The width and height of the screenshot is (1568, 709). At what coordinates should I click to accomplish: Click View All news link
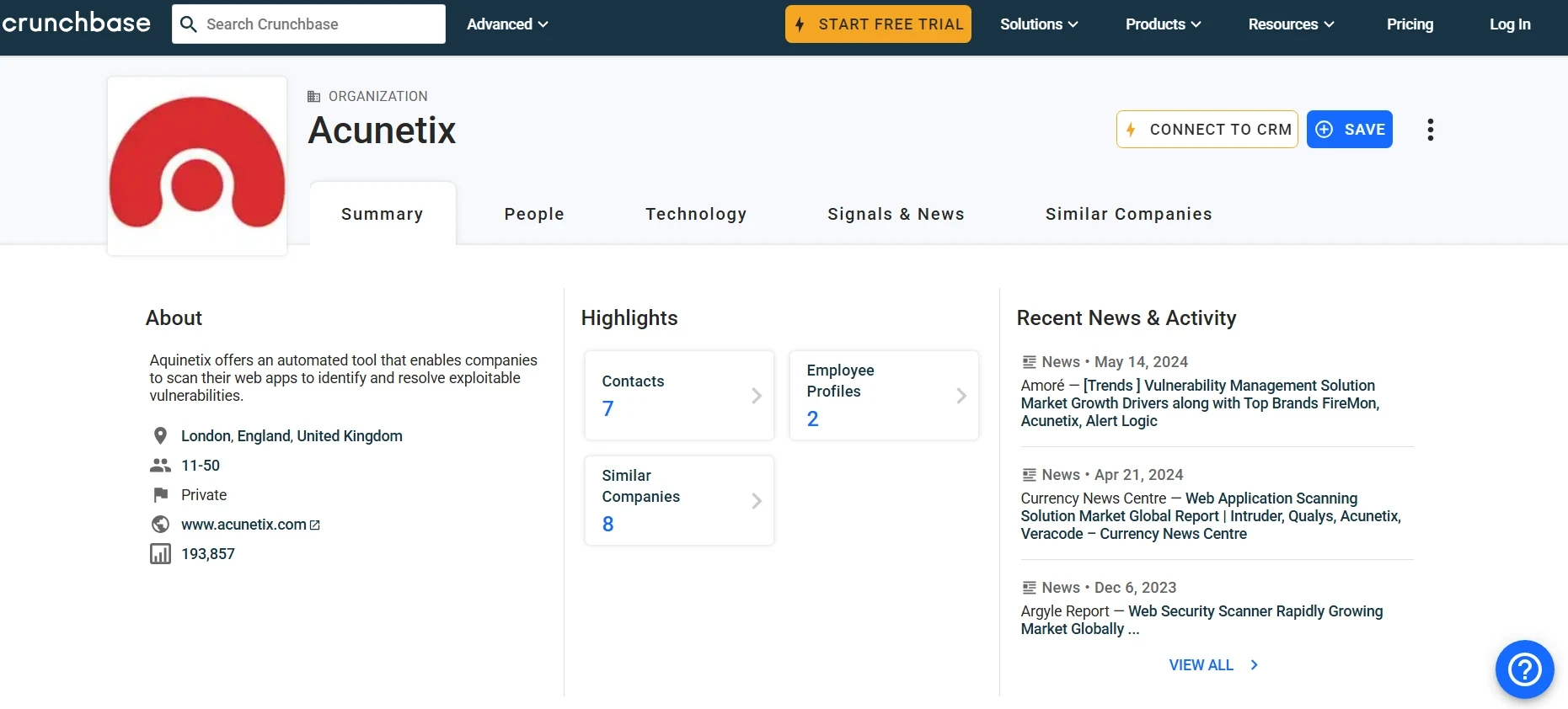coord(1201,665)
